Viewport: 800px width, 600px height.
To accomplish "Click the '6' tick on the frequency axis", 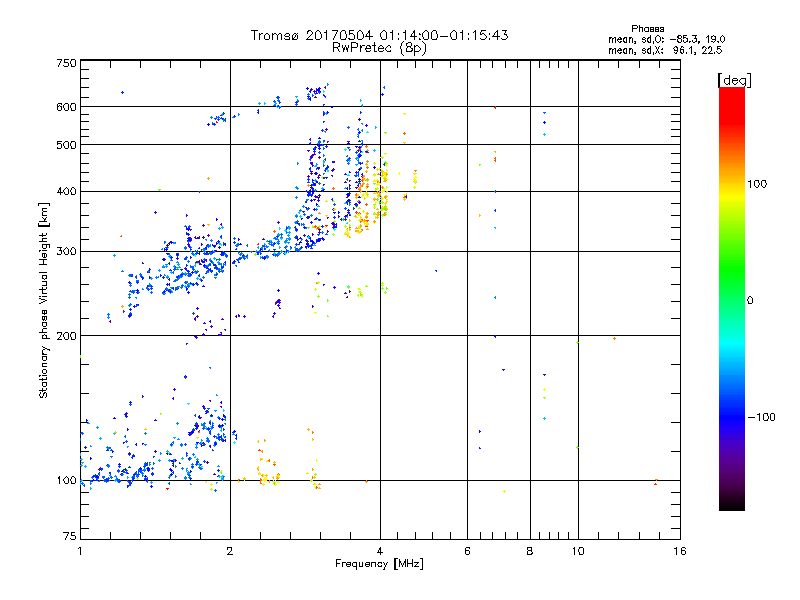I will [467, 552].
